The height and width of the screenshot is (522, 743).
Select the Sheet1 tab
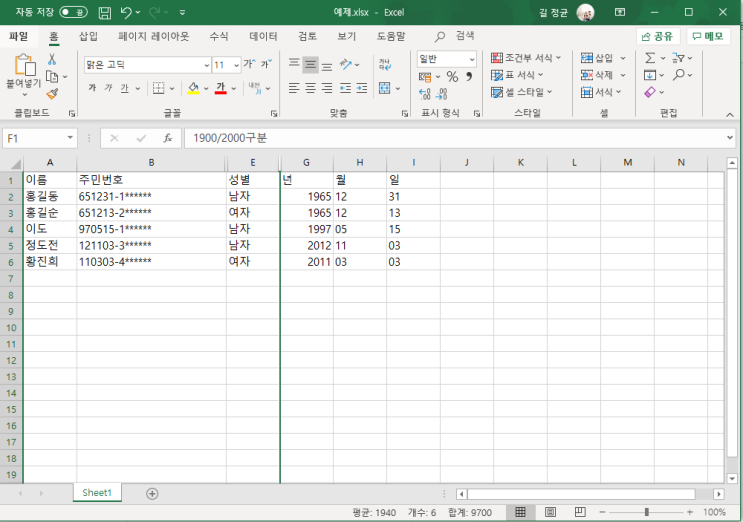click(97, 493)
